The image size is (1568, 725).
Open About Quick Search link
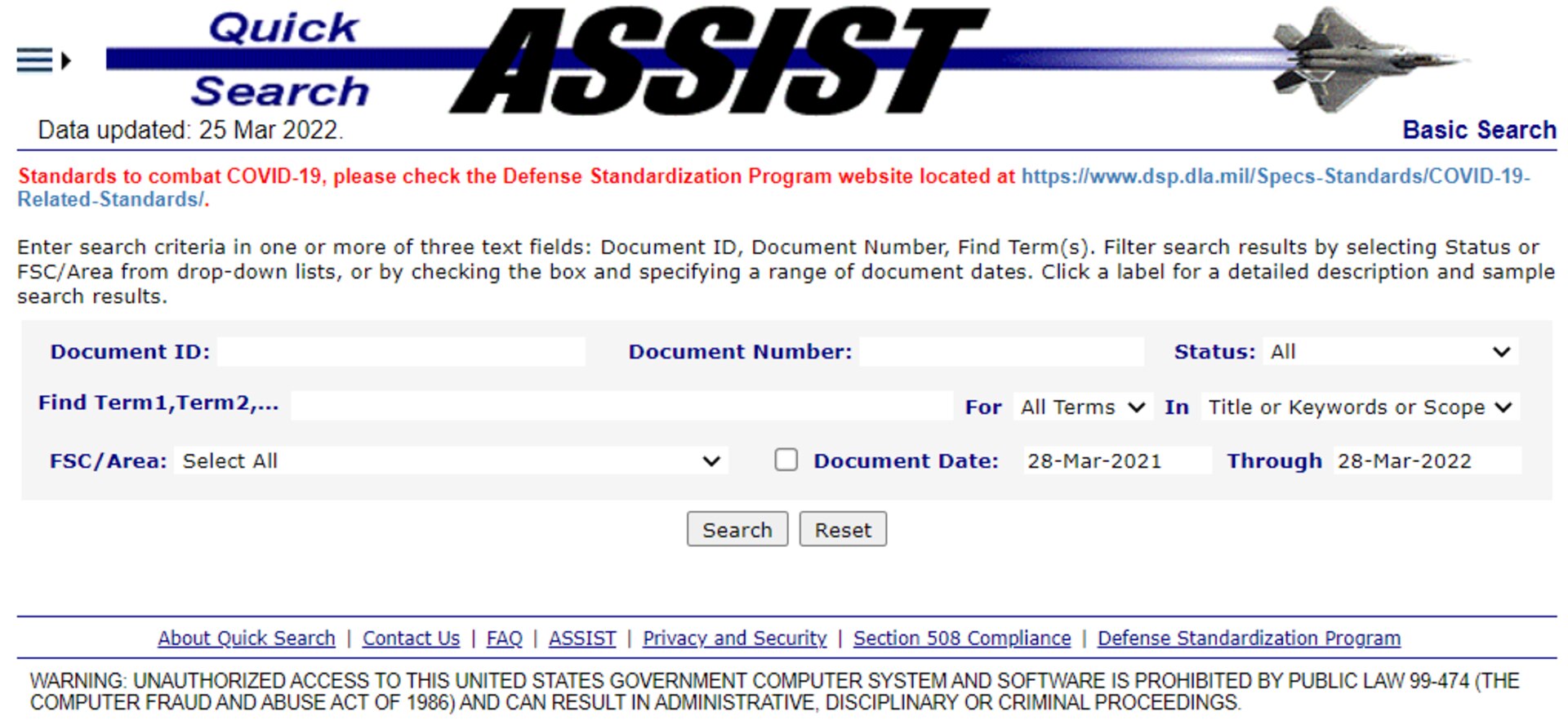coord(247,638)
